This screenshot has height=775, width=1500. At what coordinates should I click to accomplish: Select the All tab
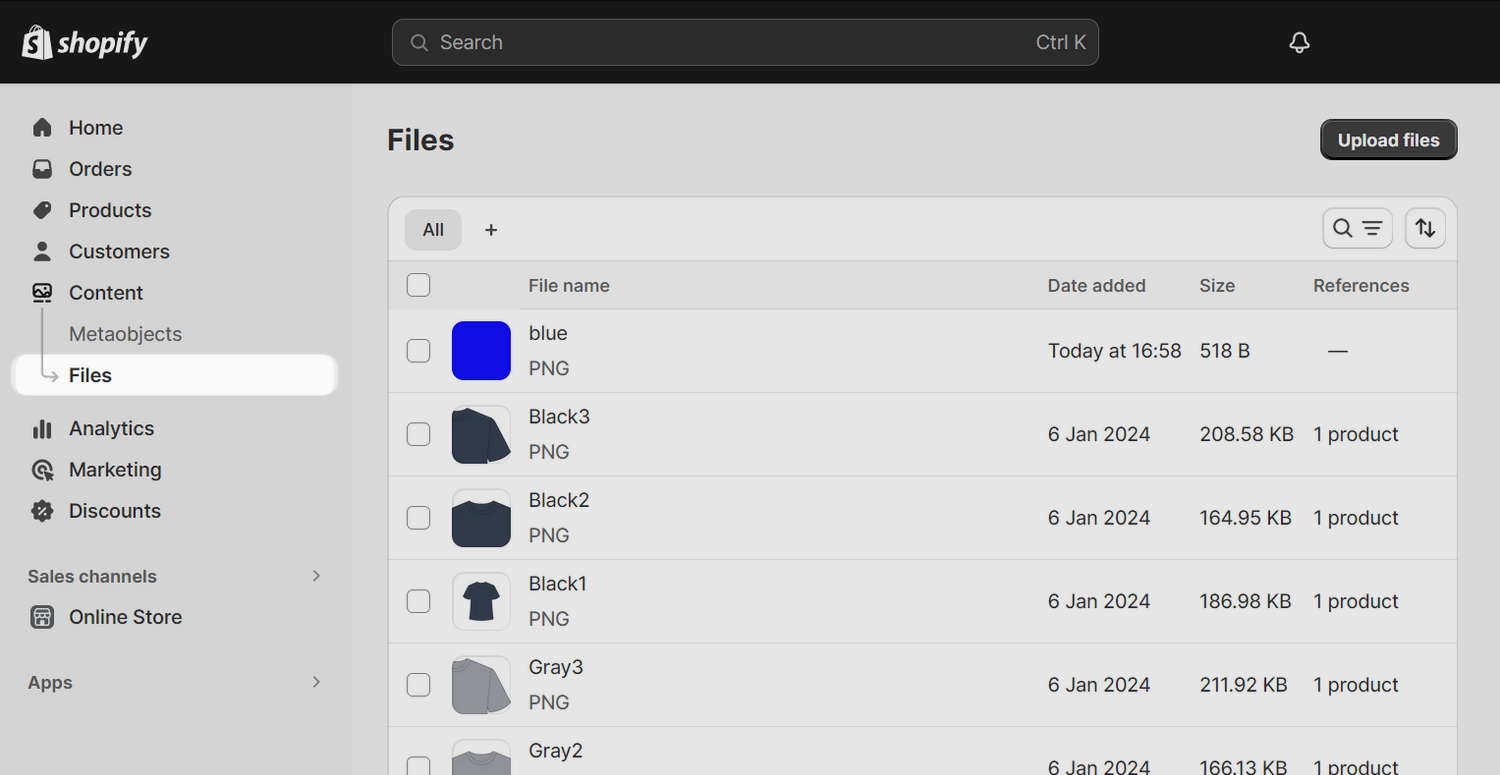pos(433,230)
